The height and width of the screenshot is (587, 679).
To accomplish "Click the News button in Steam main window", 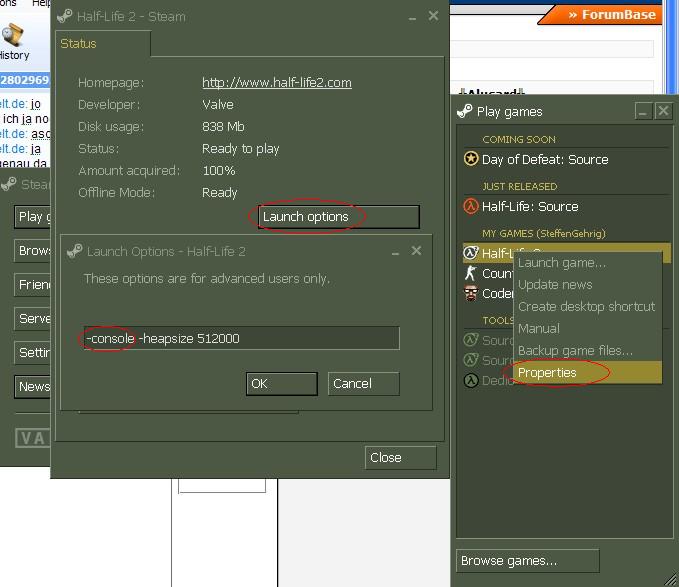I will (x=33, y=387).
